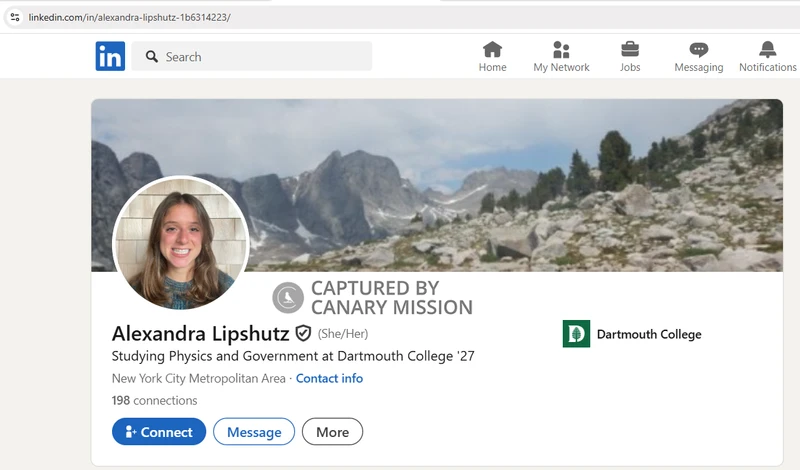Focus the LinkedIn Search field
Image resolution: width=800 pixels, height=470 pixels.
(x=260, y=57)
